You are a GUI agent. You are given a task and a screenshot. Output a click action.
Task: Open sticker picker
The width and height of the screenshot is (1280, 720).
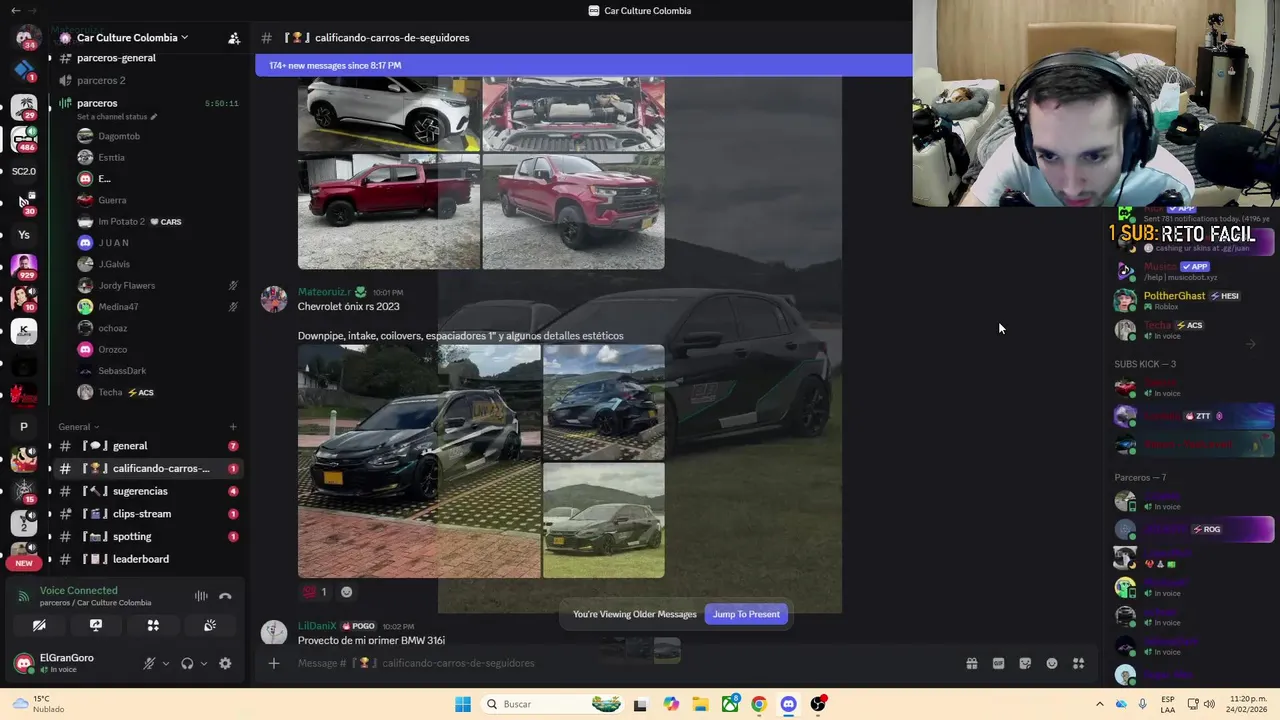tap(1025, 663)
